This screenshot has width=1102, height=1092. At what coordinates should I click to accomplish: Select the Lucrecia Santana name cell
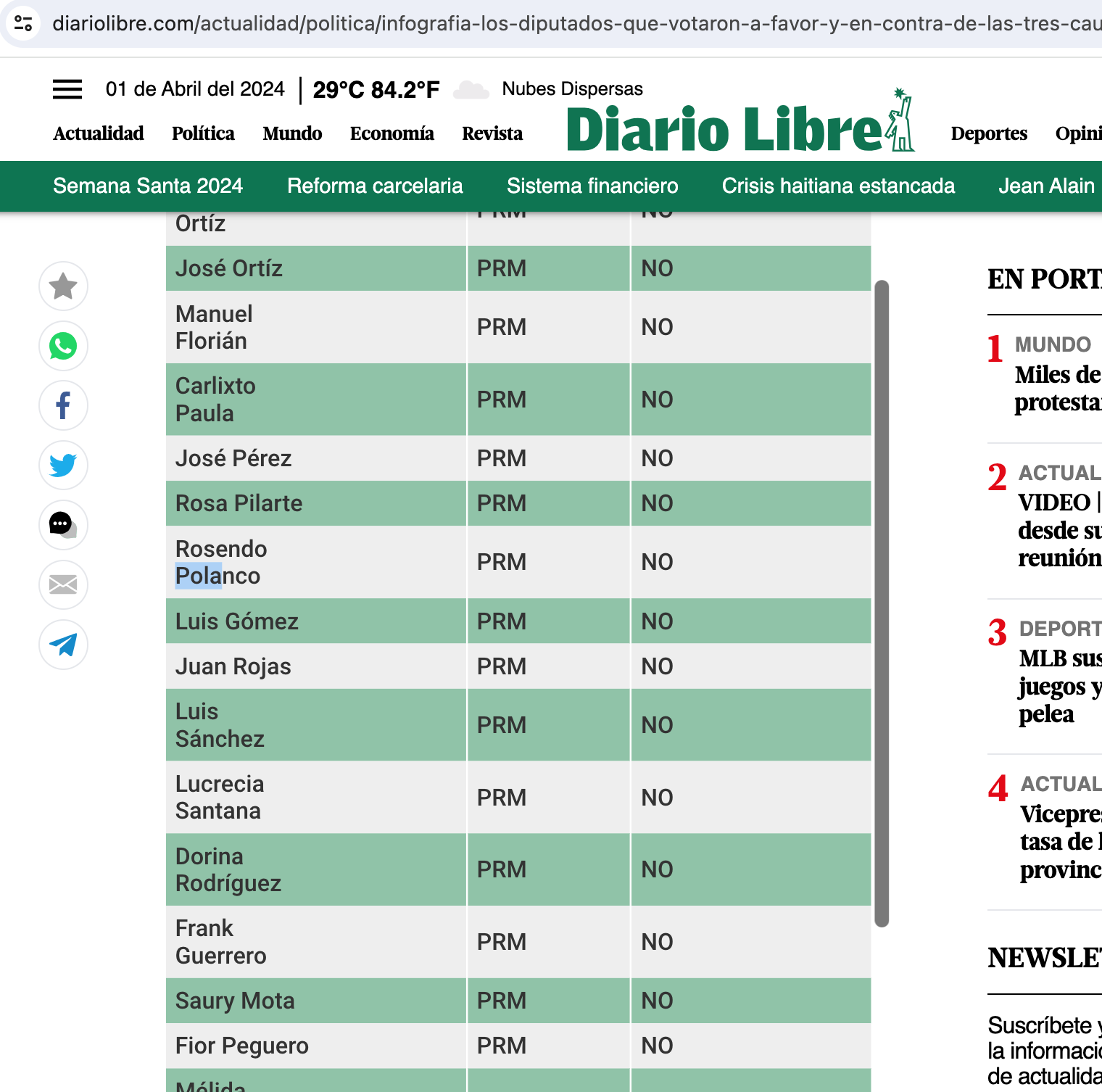[x=316, y=798]
